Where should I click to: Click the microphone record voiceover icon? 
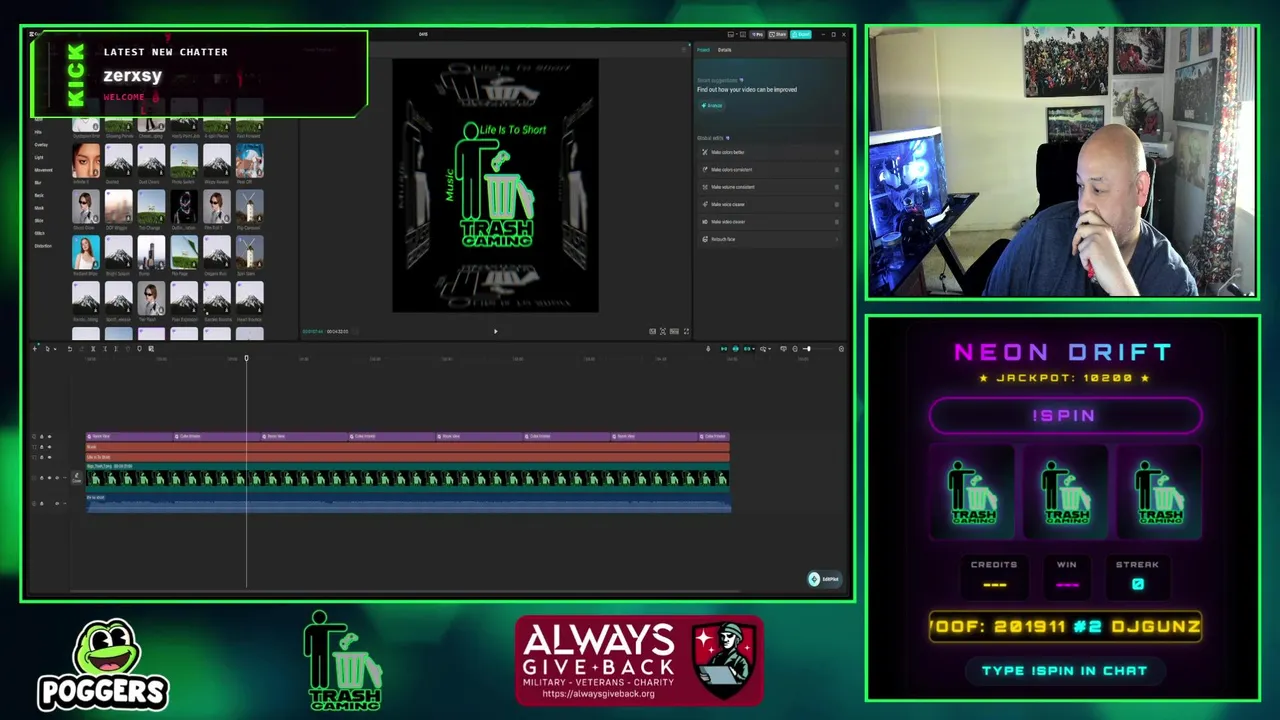click(708, 349)
